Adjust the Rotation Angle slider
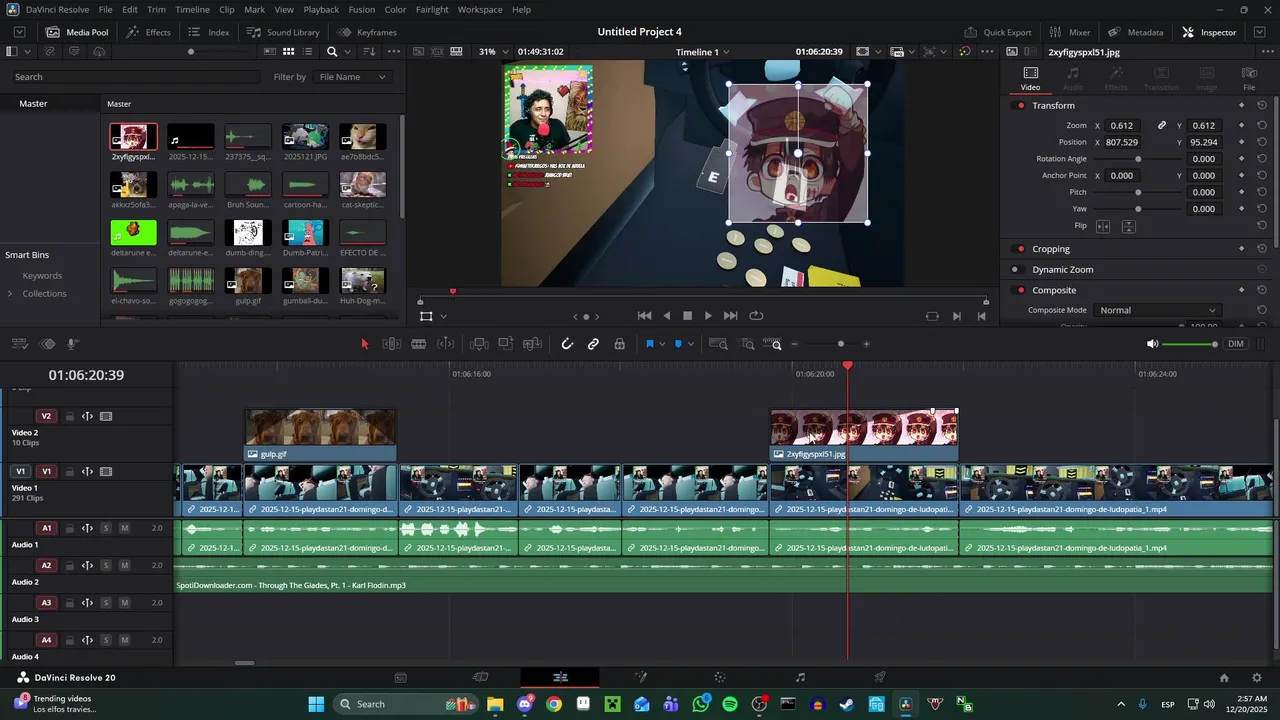 (1138, 159)
